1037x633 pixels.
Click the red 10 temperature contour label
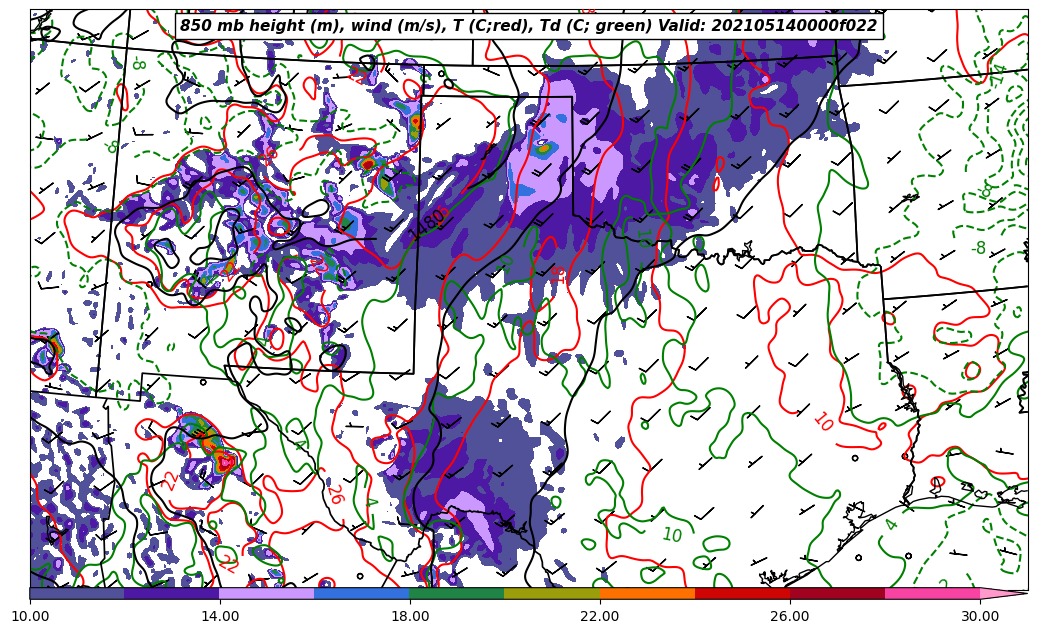pyautogui.click(x=822, y=422)
